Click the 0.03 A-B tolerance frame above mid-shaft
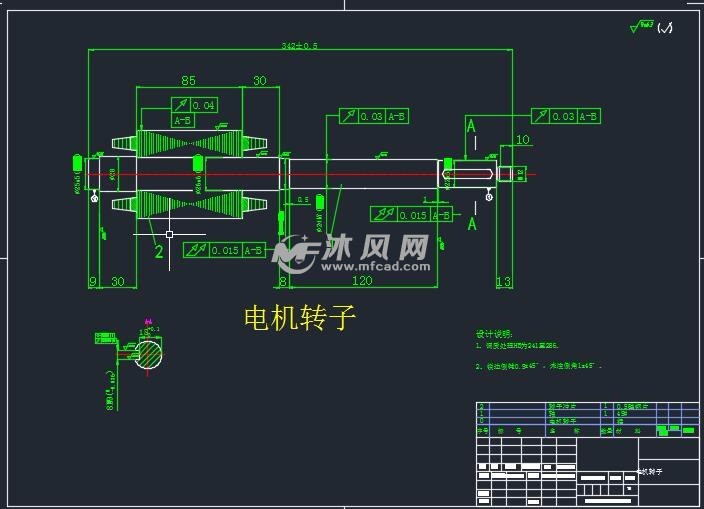The image size is (704, 509). coord(374,116)
